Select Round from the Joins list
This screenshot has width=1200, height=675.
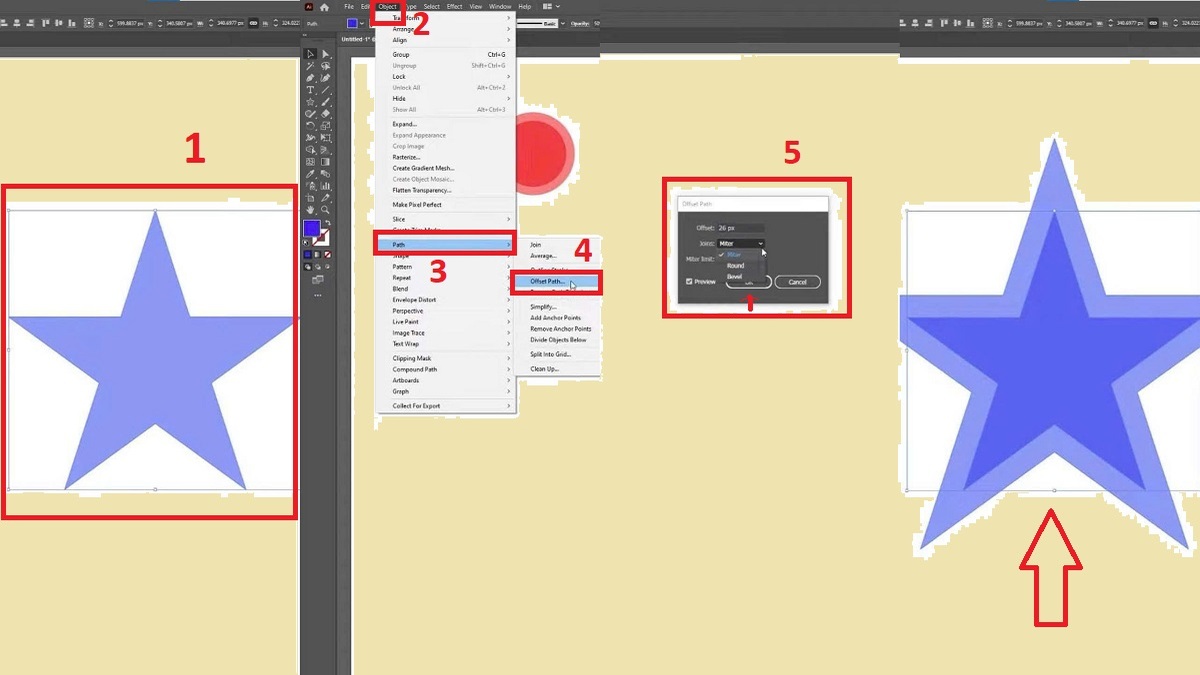click(x=735, y=265)
